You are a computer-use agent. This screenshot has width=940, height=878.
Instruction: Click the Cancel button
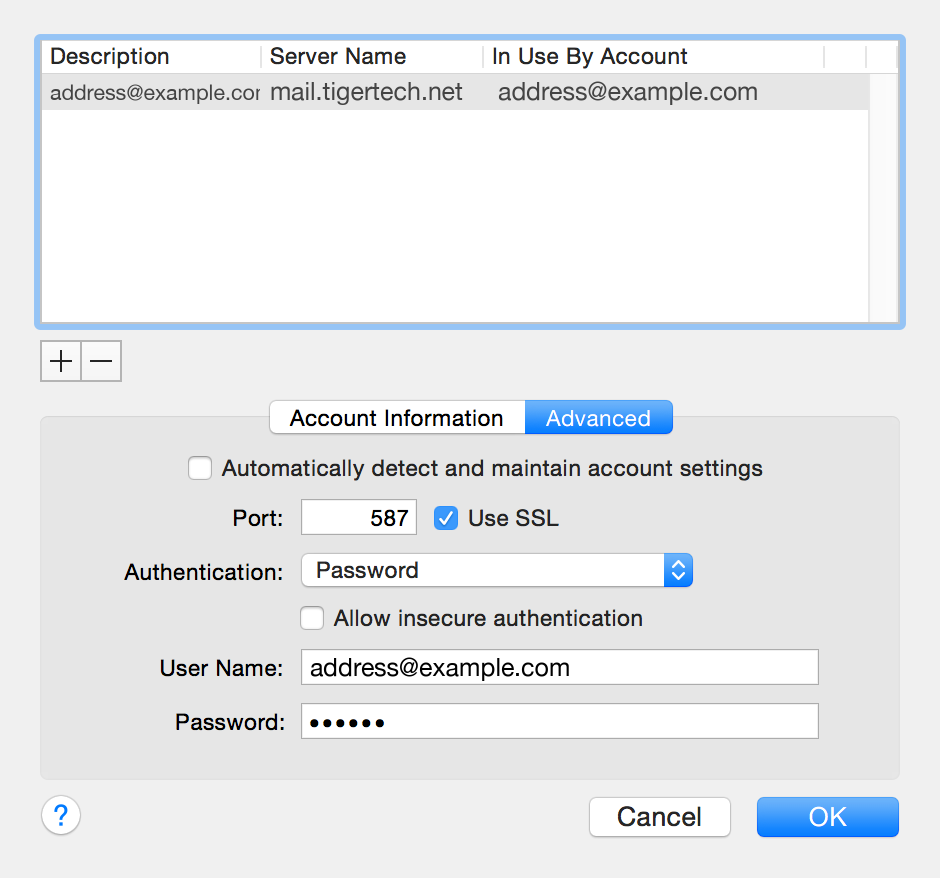(x=659, y=816)
